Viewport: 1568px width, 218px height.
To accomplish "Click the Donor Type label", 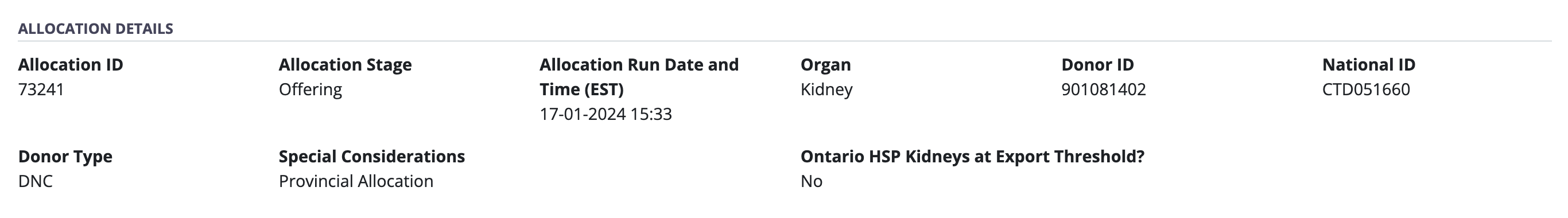I will (65, 157).
